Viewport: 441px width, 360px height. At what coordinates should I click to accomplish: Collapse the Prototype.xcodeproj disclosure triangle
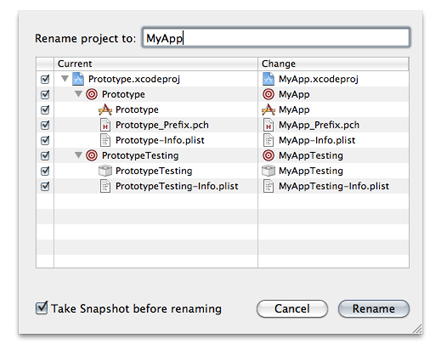(65, 79)
